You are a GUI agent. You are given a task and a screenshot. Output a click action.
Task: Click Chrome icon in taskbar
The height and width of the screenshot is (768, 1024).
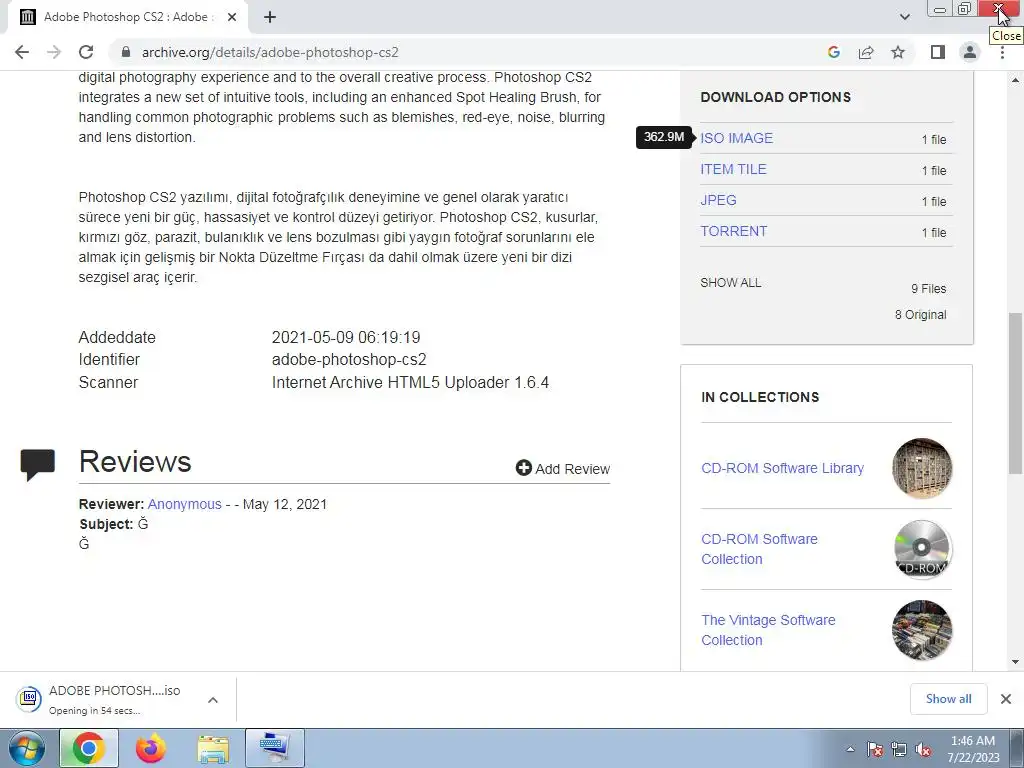pyautogui.click(x=89, y=748)
